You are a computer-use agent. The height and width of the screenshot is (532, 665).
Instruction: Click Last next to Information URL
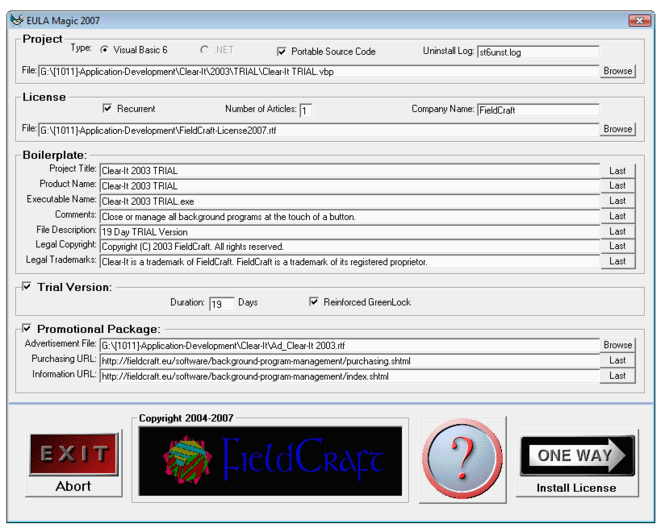[x=618, y=375]
